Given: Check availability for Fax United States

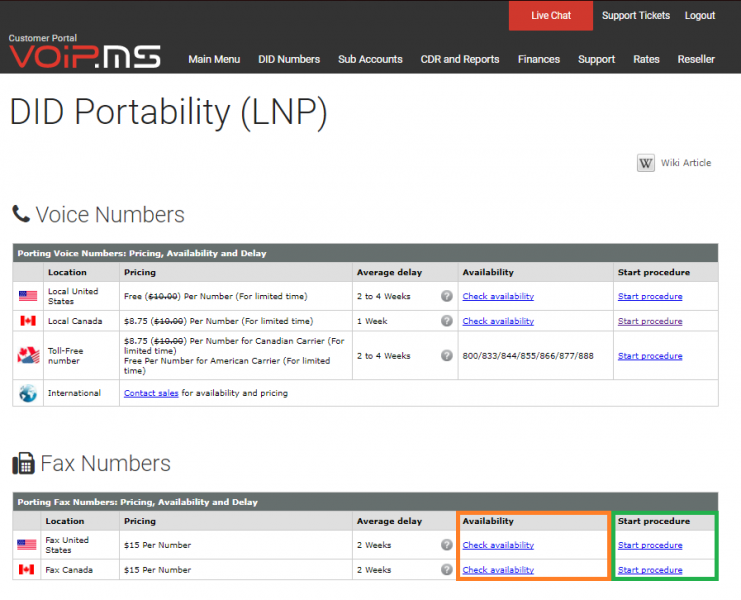Looking at the screenshot, I should tap(498, 545).
